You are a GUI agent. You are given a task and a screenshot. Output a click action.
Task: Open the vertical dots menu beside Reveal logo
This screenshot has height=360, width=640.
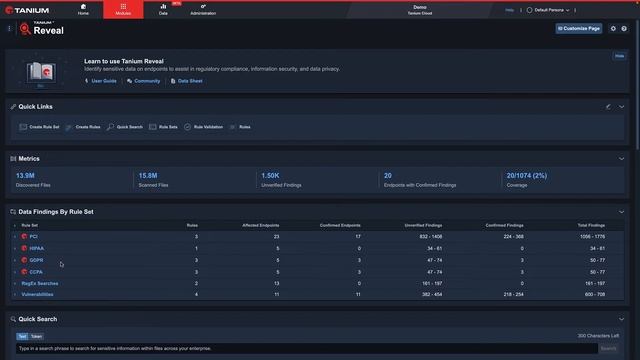[9, 29]
